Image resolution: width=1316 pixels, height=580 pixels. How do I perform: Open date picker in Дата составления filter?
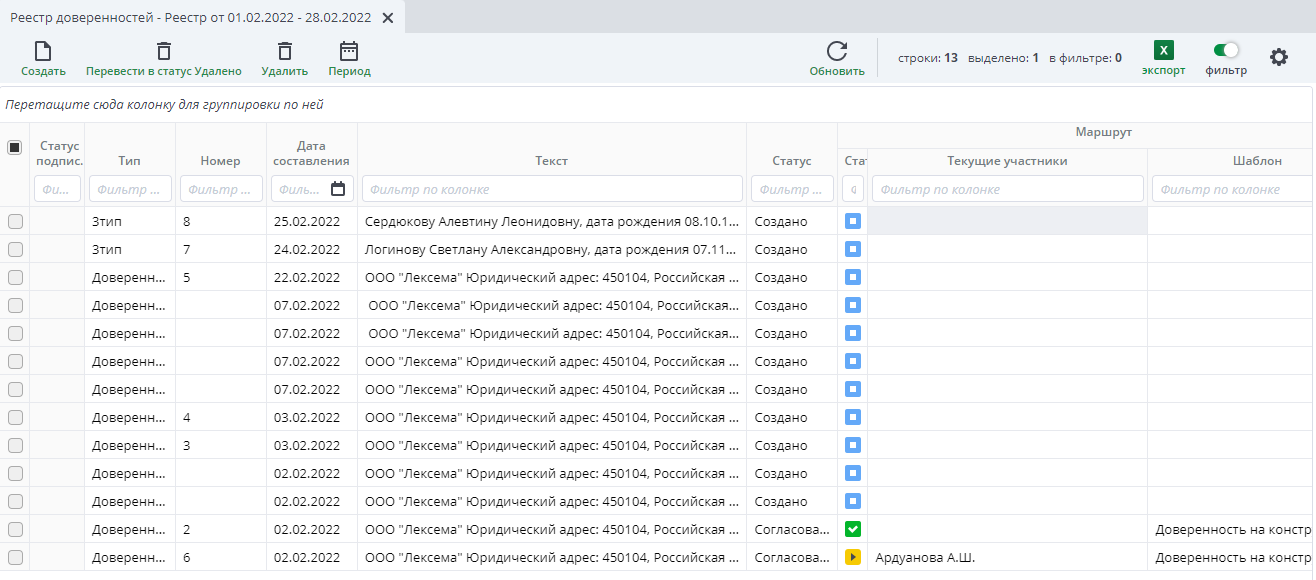(338, 189)
